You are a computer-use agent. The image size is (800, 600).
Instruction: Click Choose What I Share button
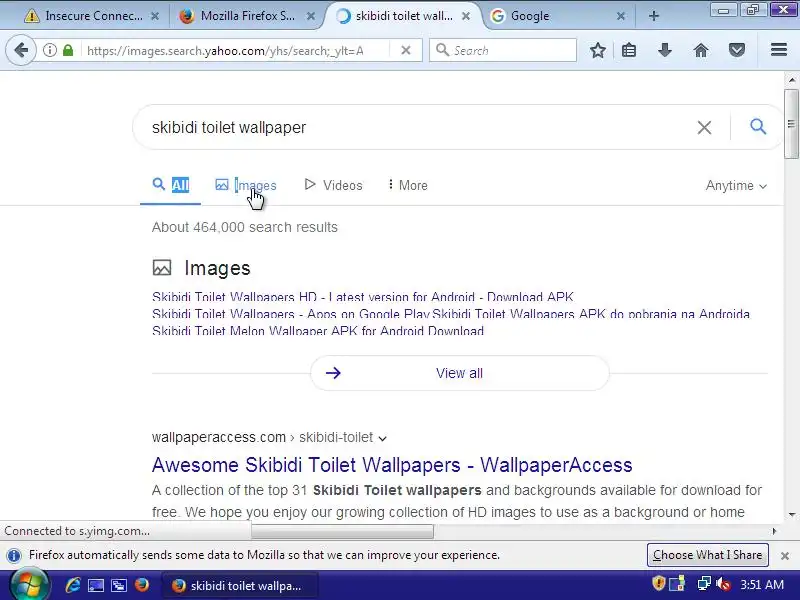708,555
